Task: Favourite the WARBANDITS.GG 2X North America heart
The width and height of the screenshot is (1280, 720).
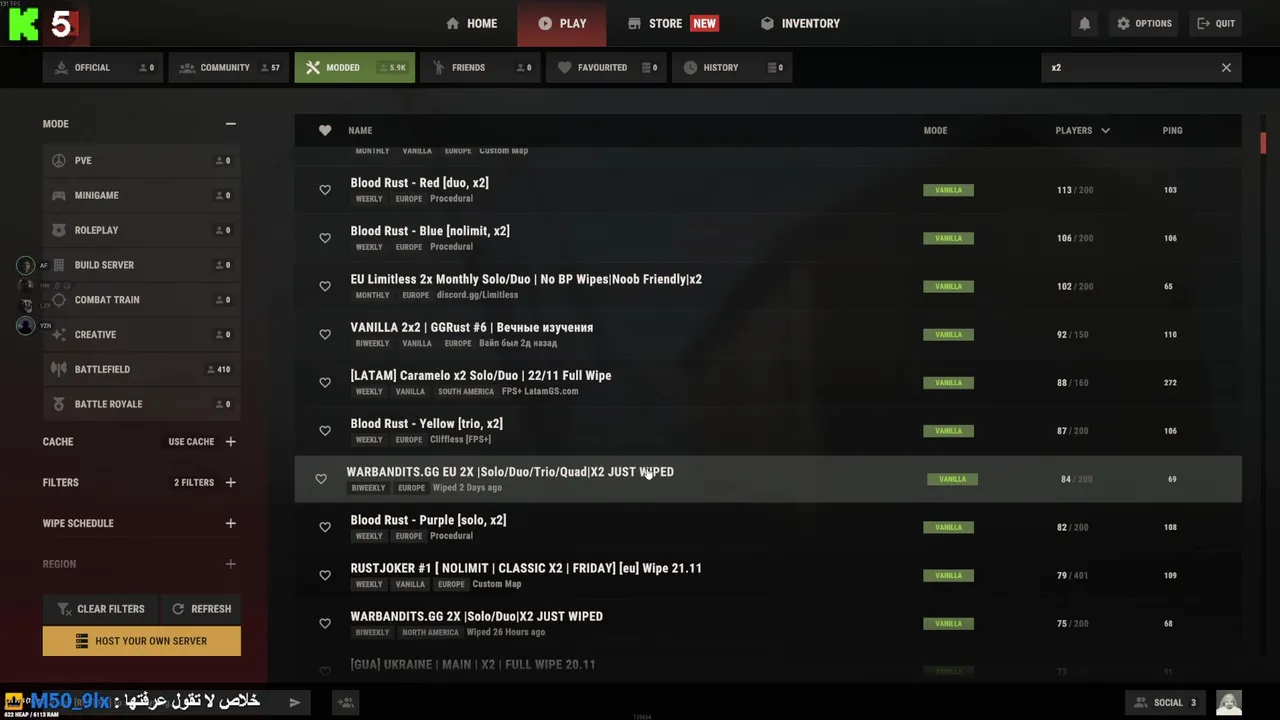Action: coord(325,623)
